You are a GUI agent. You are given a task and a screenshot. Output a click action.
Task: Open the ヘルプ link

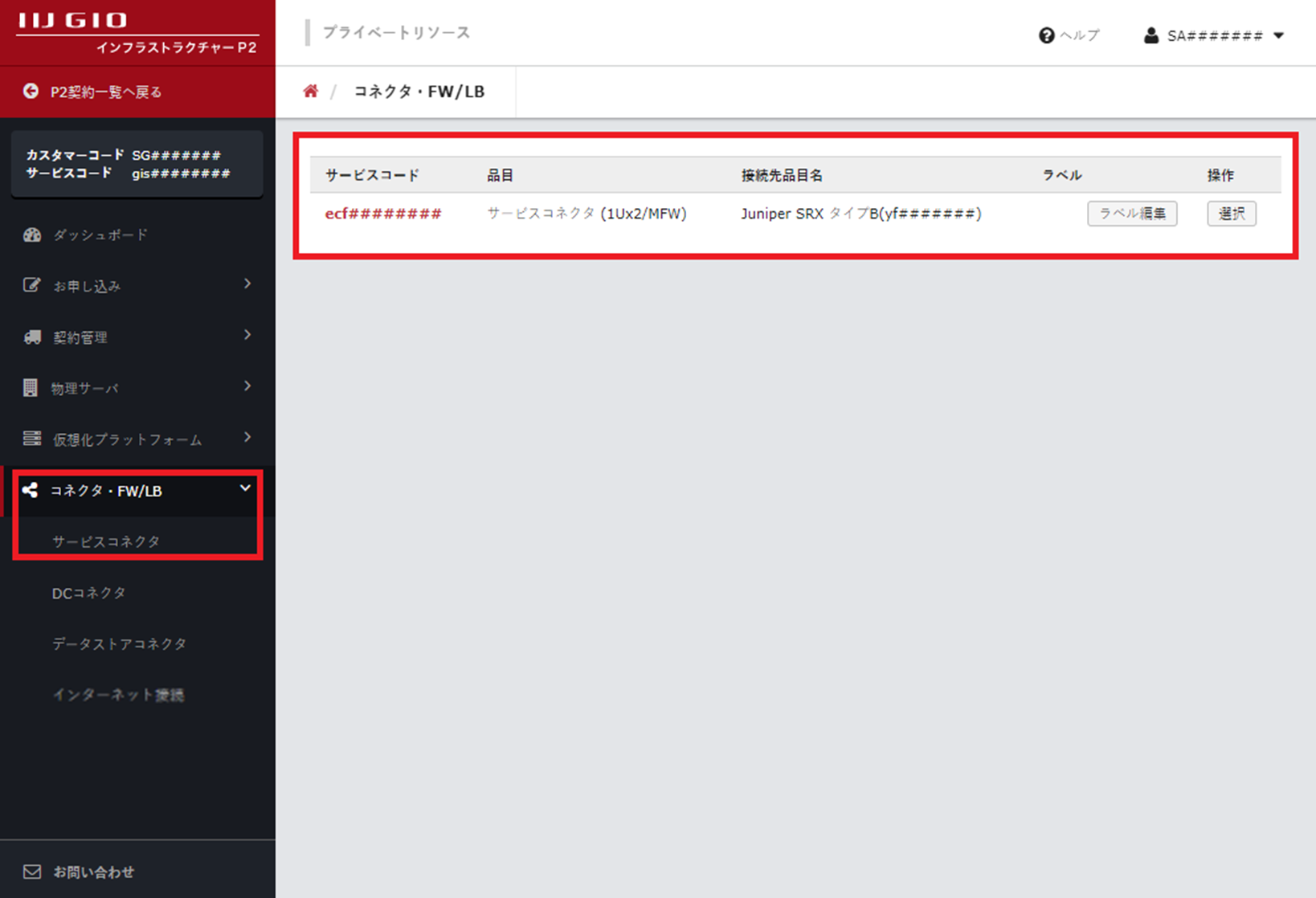tap(1079, 35)
